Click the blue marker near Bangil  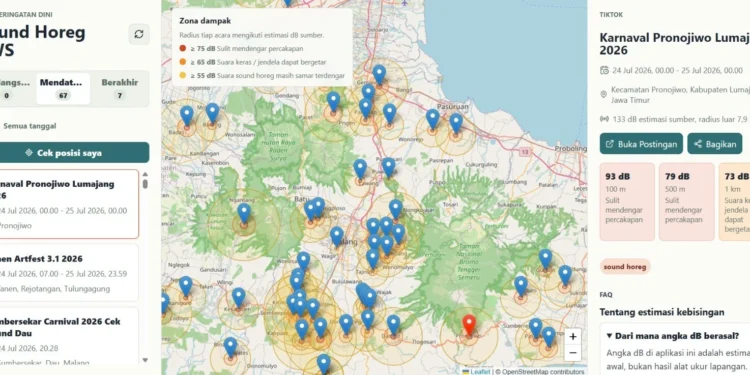tap(379, 75)
